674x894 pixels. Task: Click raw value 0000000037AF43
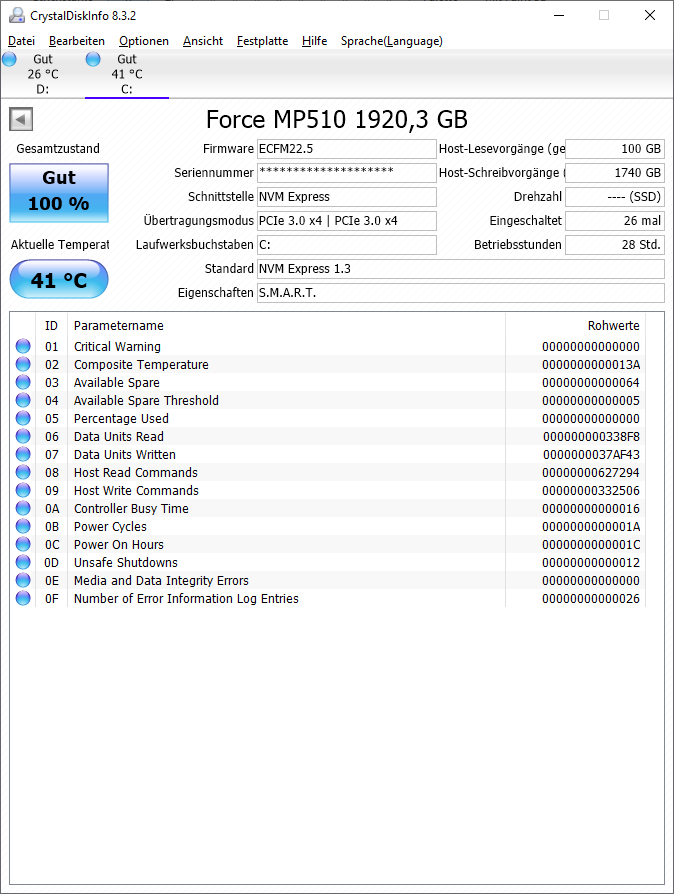591,454
